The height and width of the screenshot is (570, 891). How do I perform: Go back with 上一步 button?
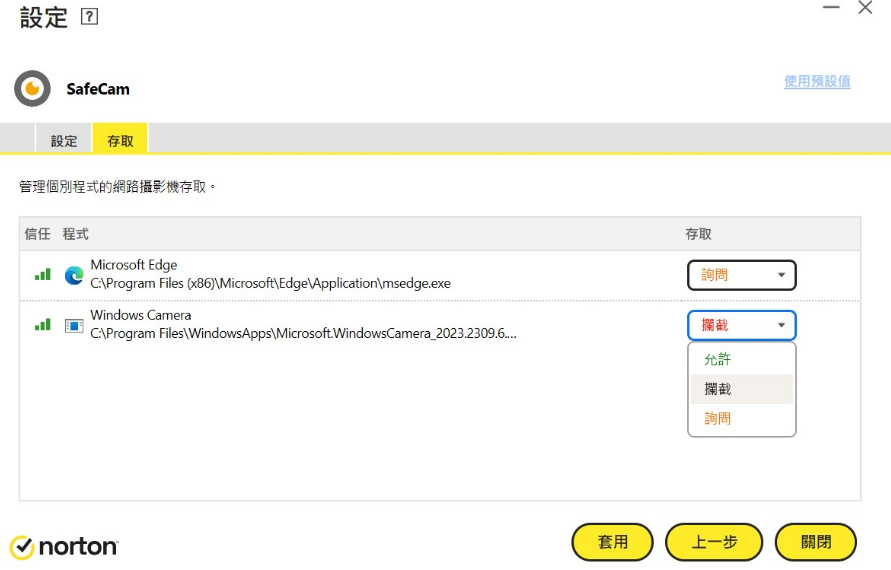(714, 542)
